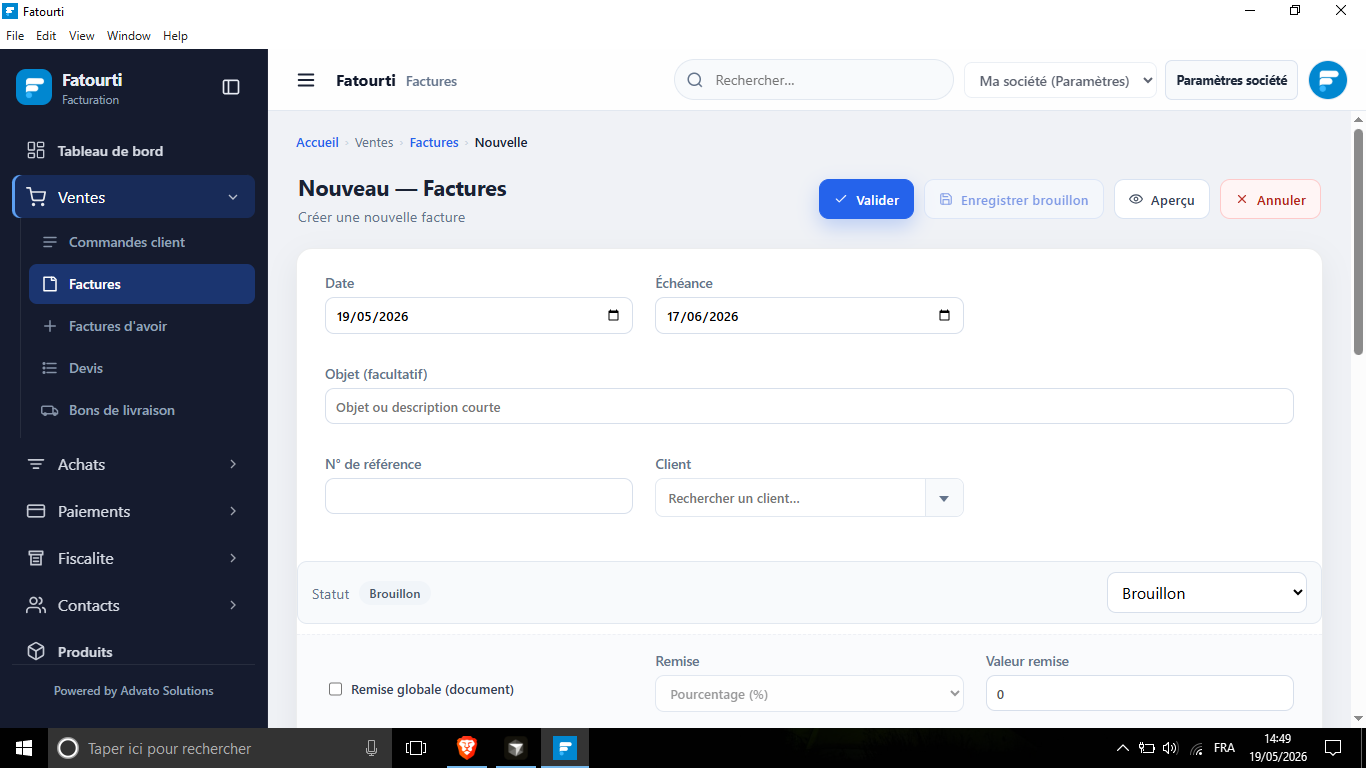The width and height of the screenshot is (1366, 768).
Task: Click the Paramètres société button
Action: [1231, 80]
